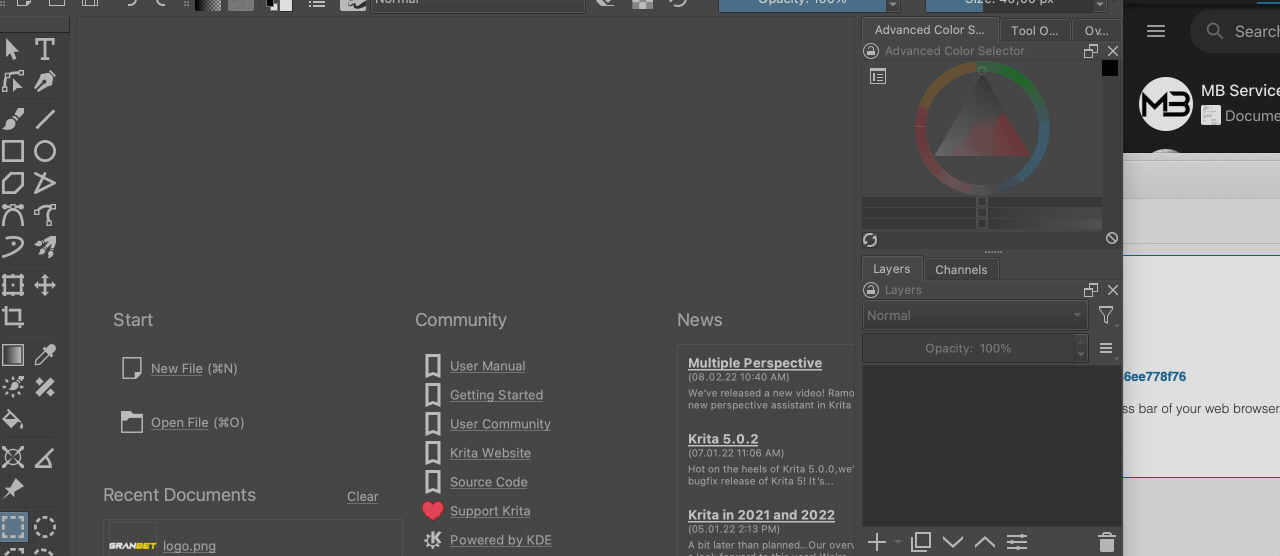Select the Elliptical Selection tool
Image resolution: width=1280 pixels, height=556 pixels.
(45, 527)
